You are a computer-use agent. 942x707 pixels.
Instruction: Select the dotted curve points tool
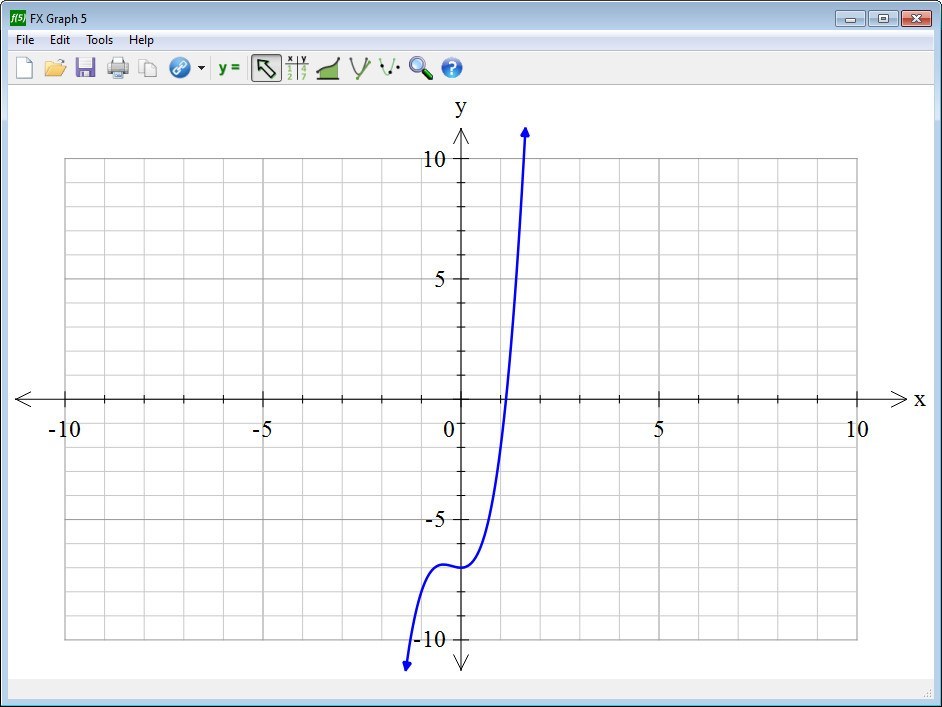pyautogui.click(x=390, y=68)
